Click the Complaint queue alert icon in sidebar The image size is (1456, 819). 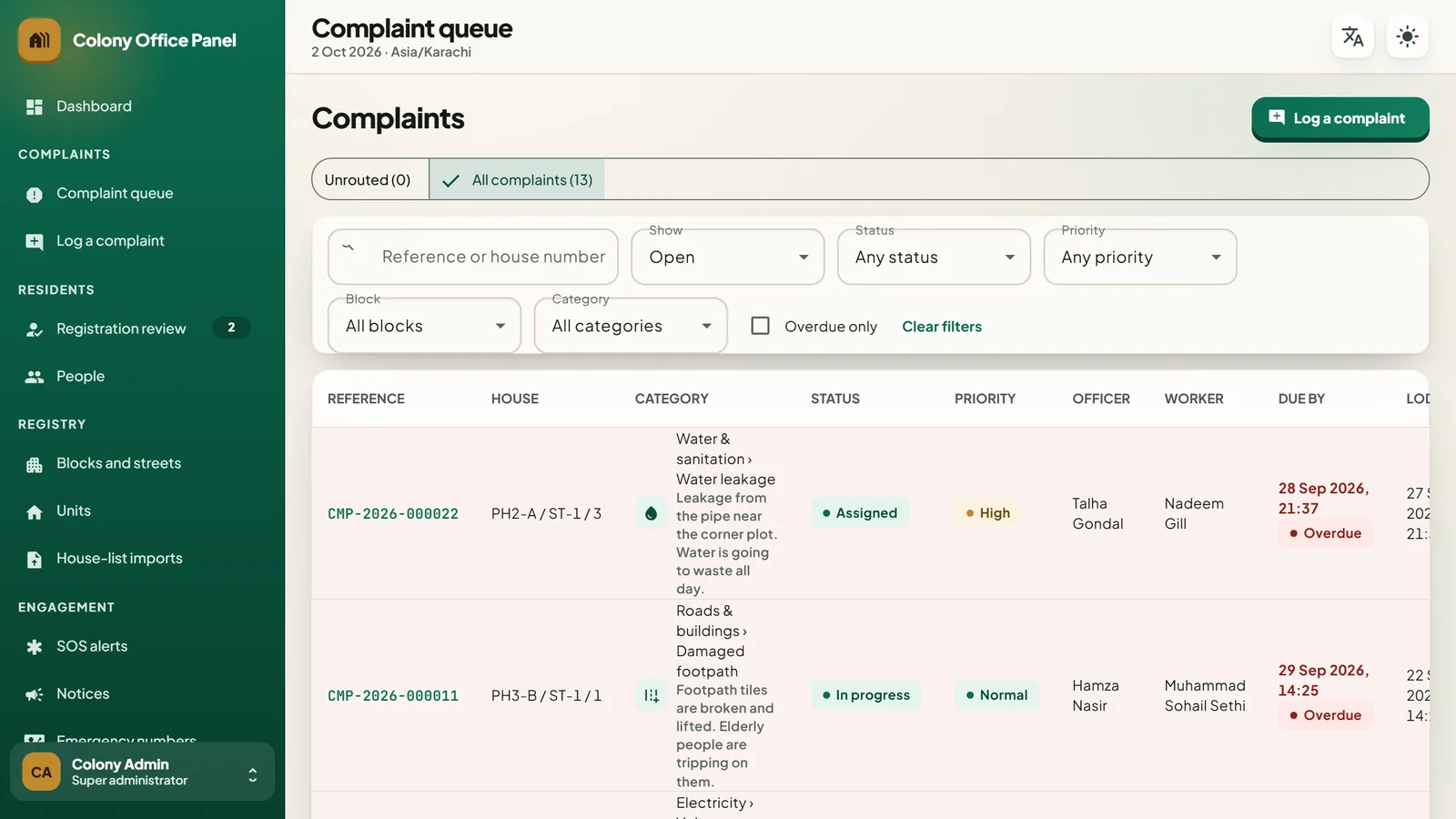click(x=35, y=194)
